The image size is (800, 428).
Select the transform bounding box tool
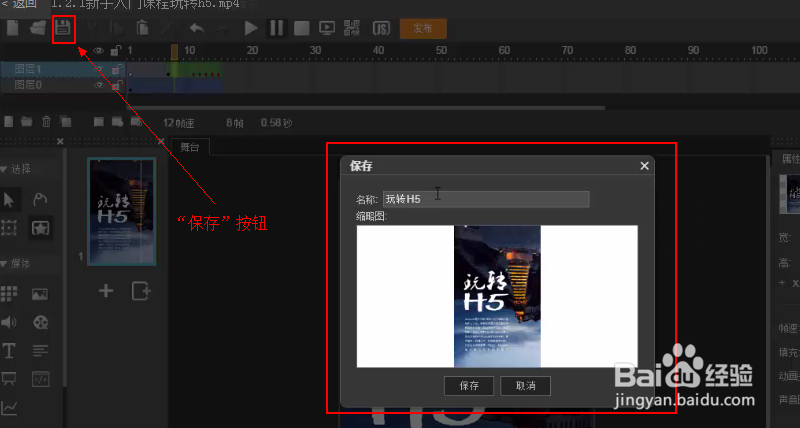tap(9, 228)
